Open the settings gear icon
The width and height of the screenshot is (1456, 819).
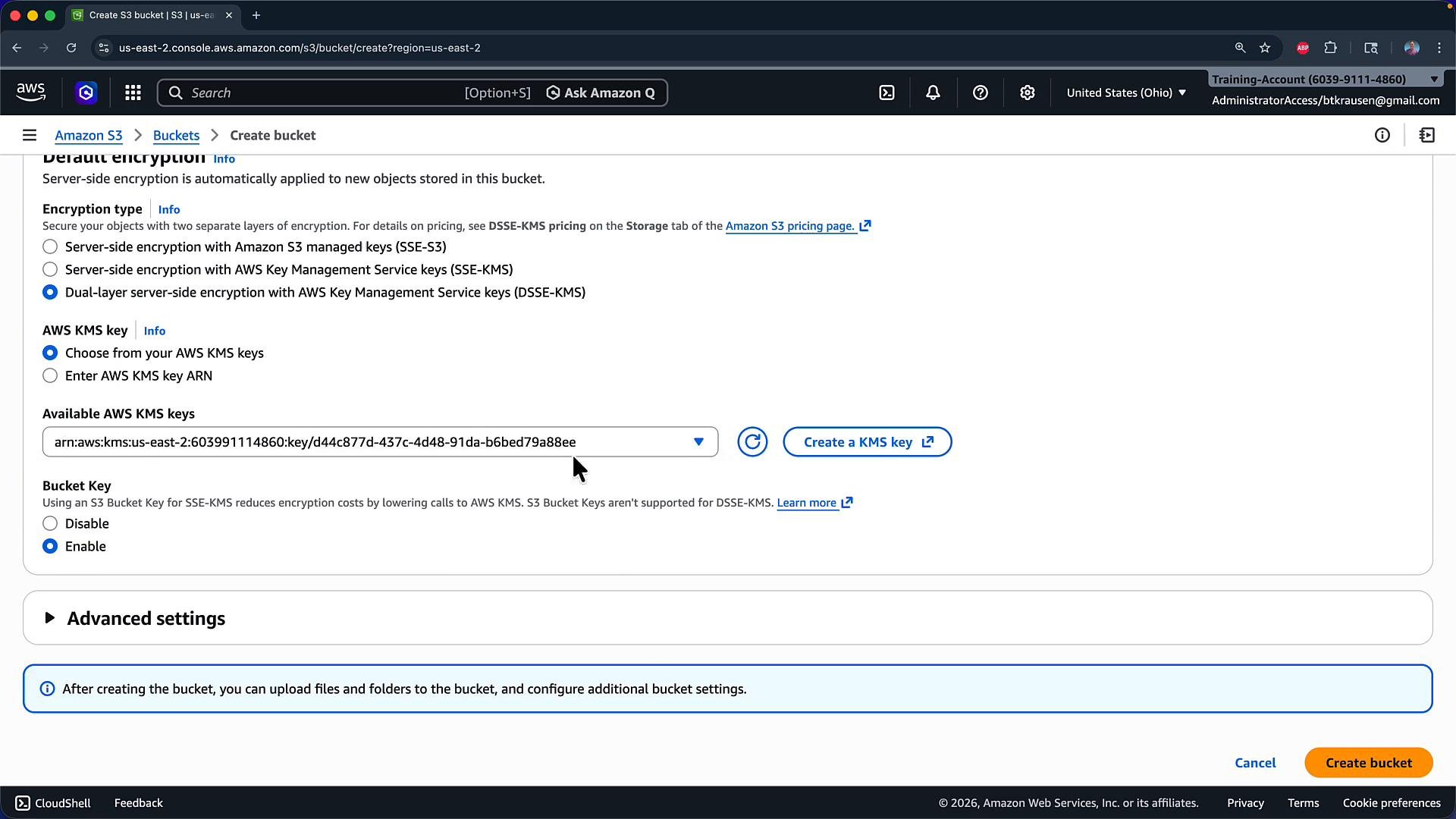coord(1027,93)
